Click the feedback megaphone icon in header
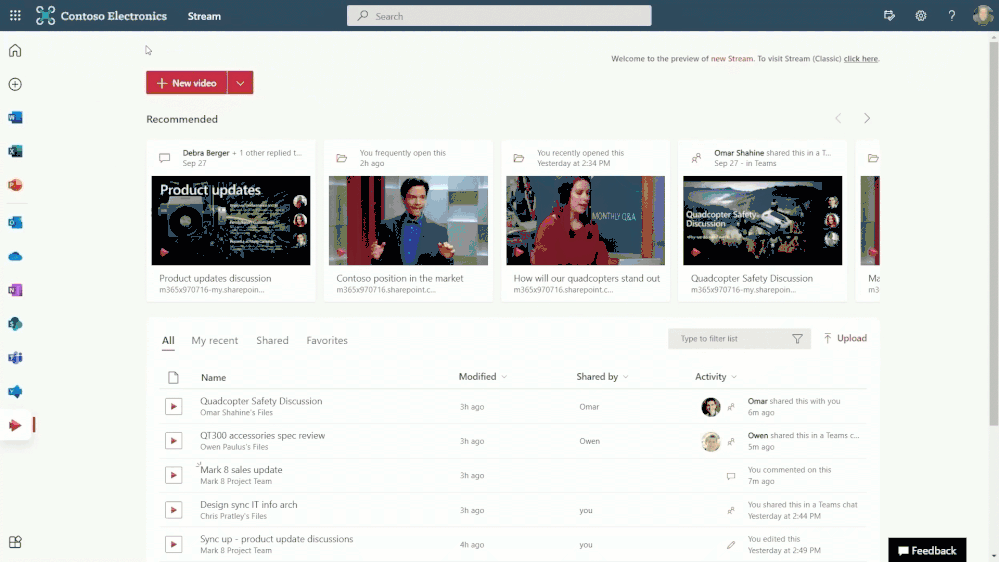The image size is (999, 562). (x=889, y=16)
